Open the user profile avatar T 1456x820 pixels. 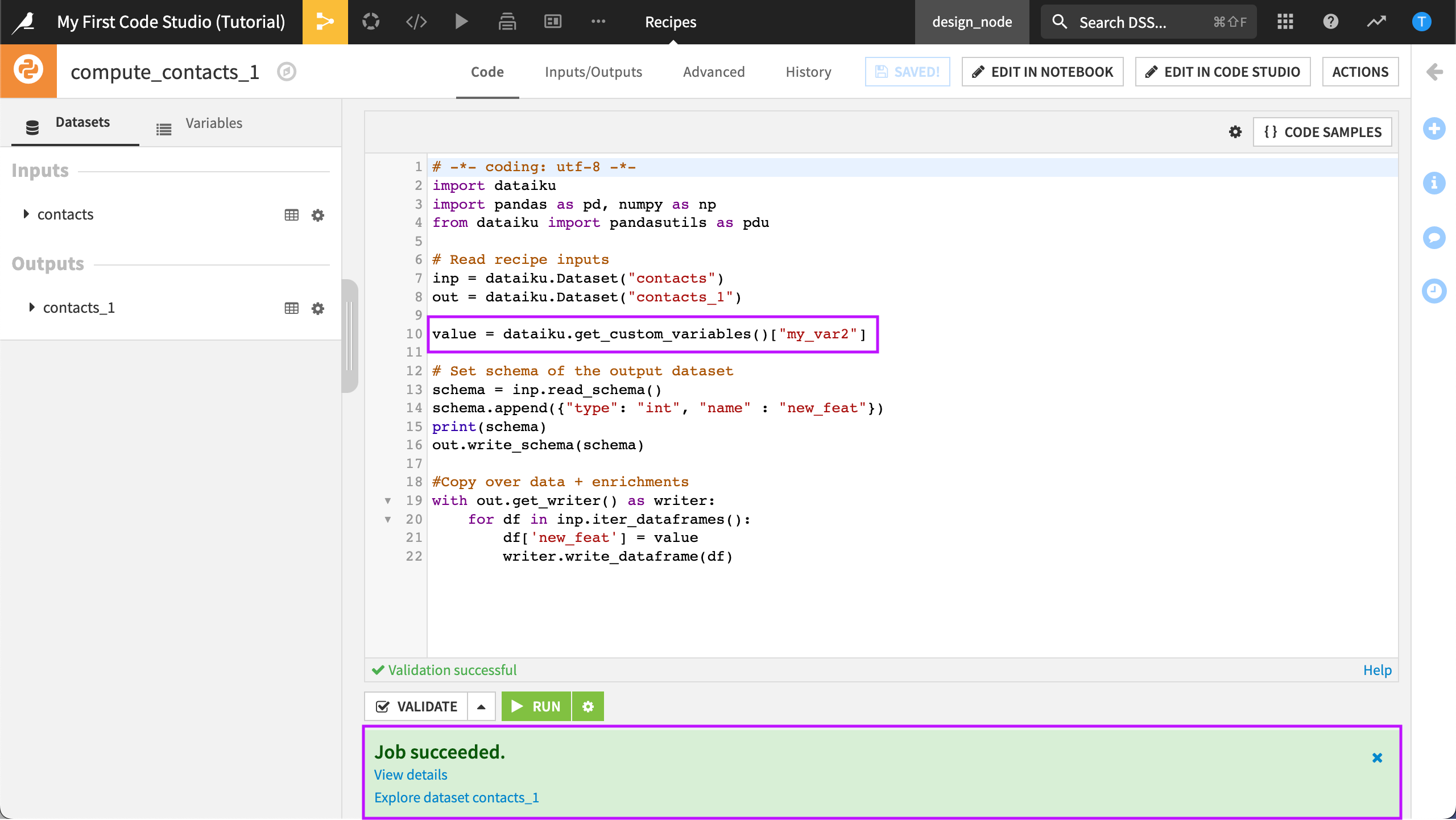[1422, 22]
